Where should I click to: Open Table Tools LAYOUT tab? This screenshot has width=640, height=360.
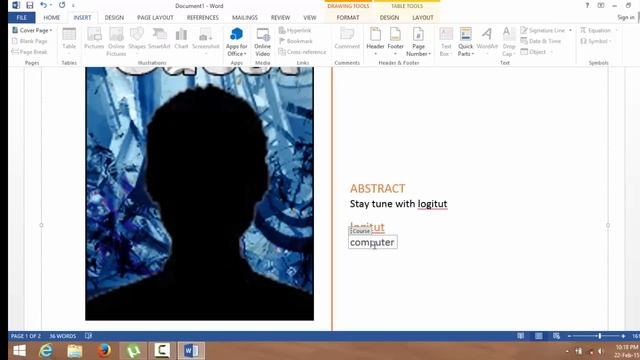[422, 18]
